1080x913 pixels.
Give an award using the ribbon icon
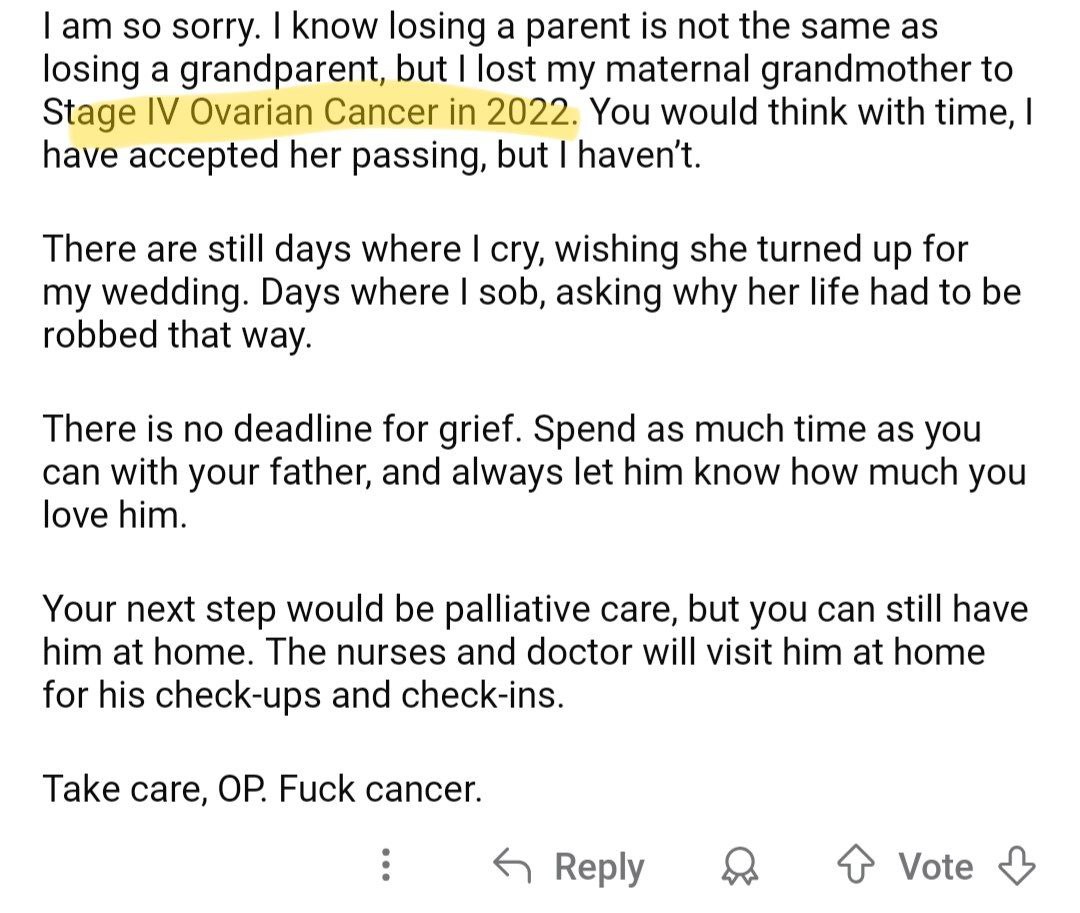(x=740, y=866)
